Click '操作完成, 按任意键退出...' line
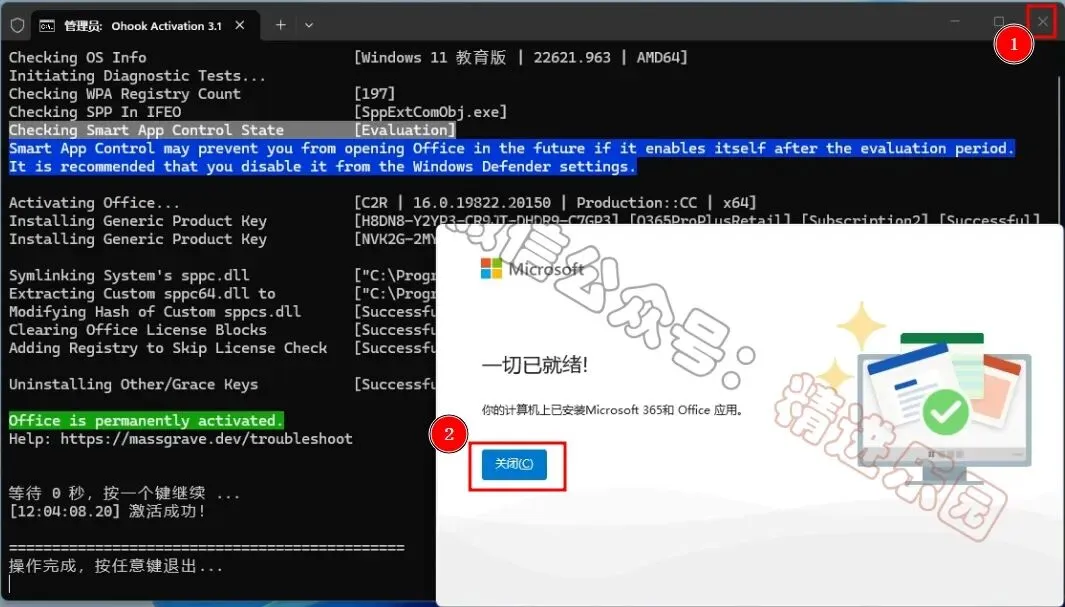Screen dimensions: 1065x607 115,566
